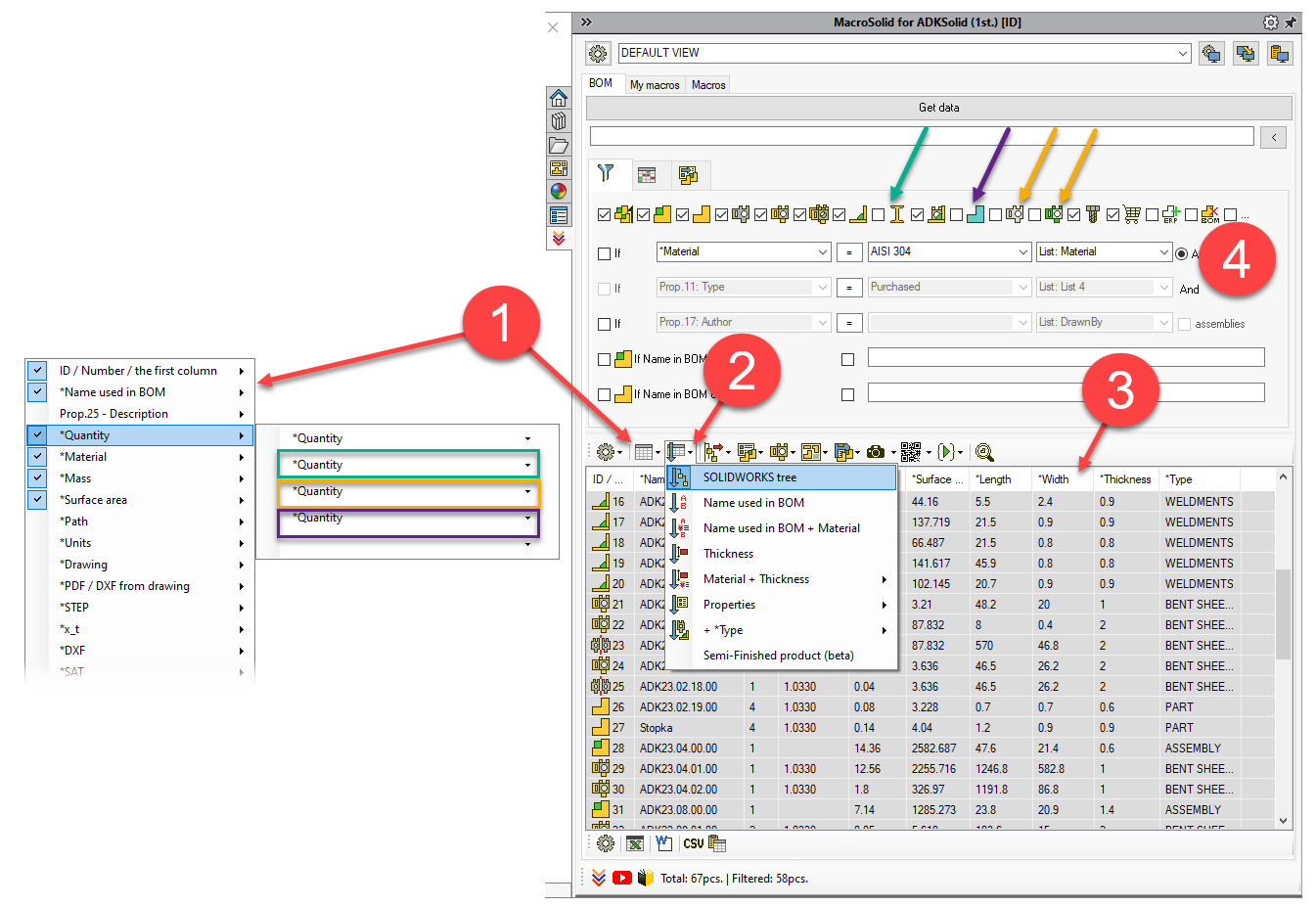Click the Get data button

939,108
